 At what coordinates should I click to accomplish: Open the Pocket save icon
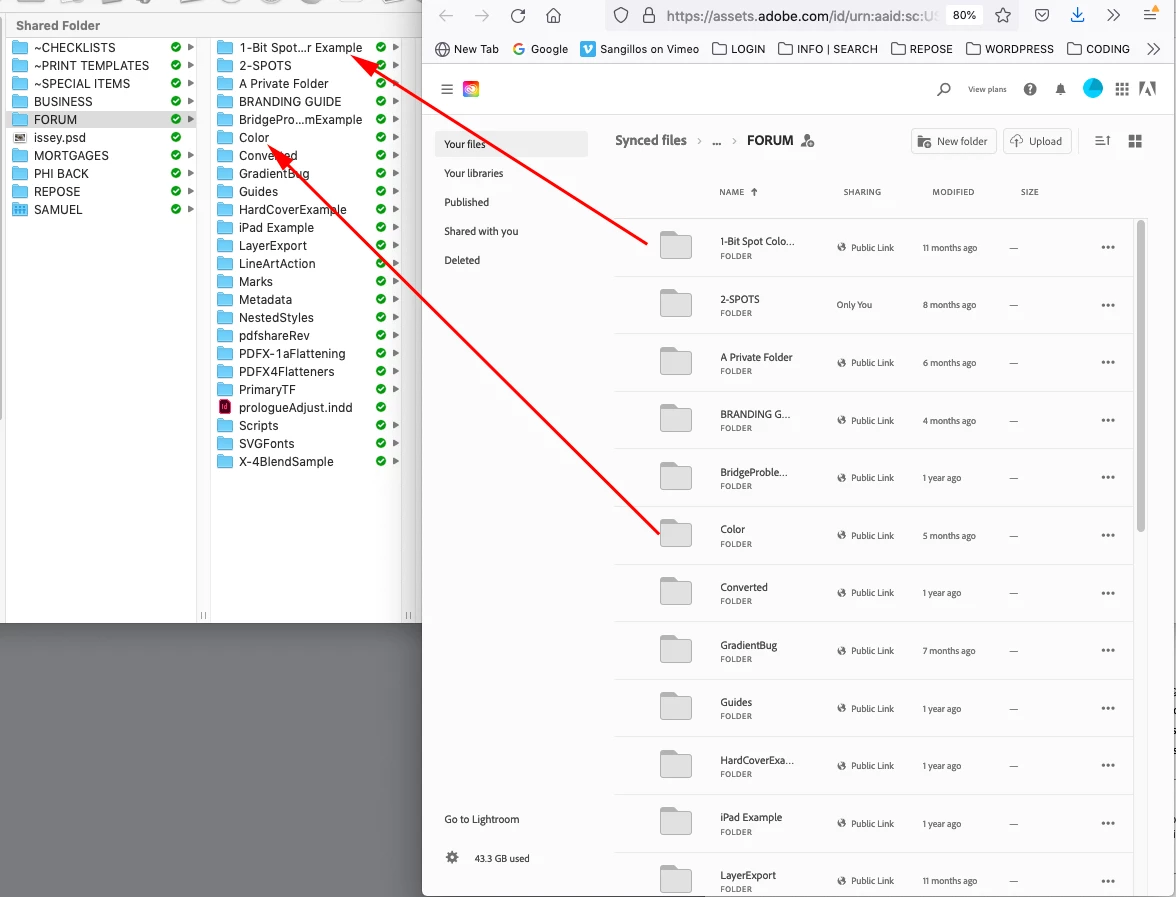(1042, 15)
